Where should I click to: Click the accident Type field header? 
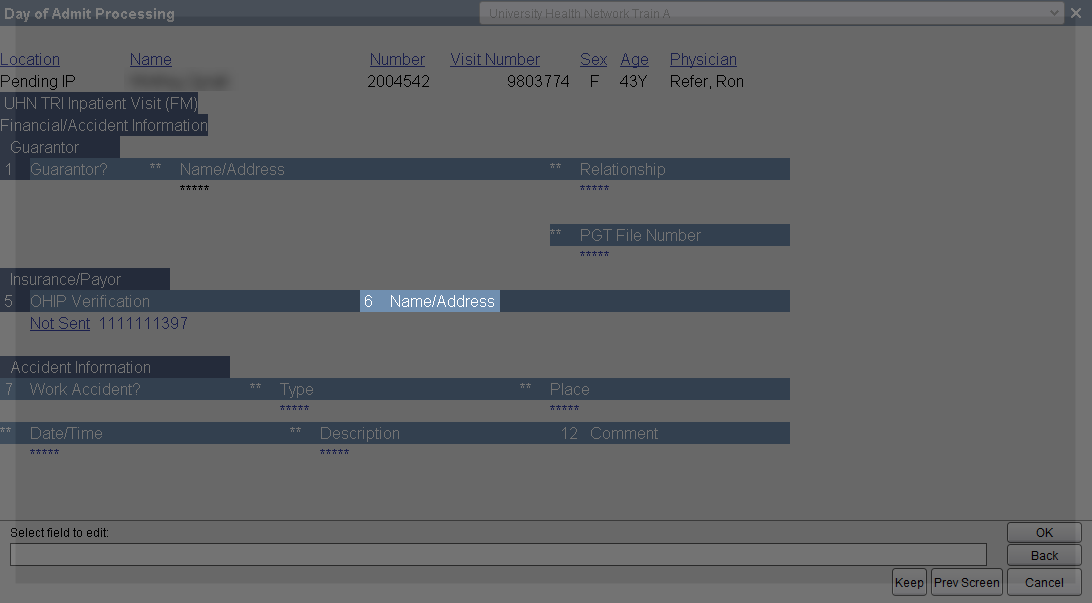(x=297, y=389)
